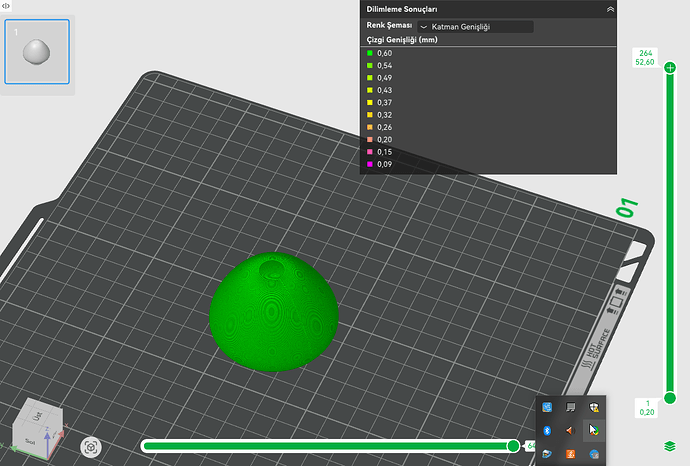The image size is (690, 466).
Task: Click the 264 / 52,60 top layer value label
Action: (645, 58)
